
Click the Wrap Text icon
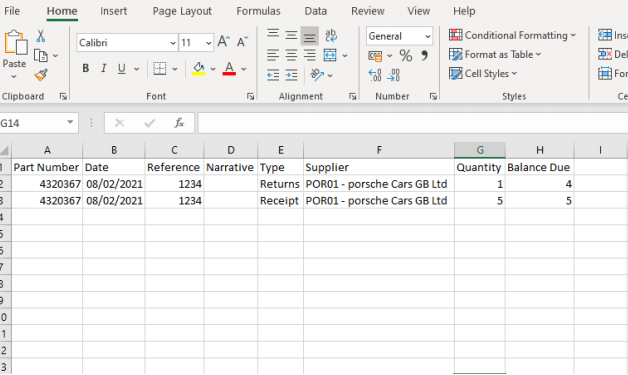pyautogui.click(x=331, y=35)
